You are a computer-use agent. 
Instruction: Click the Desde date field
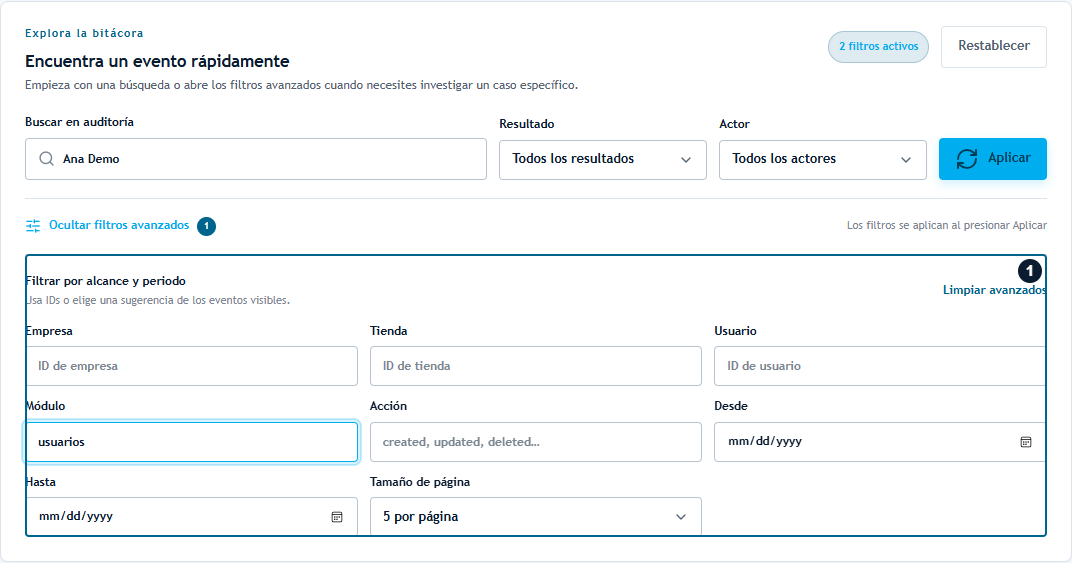tap(880, 442)
